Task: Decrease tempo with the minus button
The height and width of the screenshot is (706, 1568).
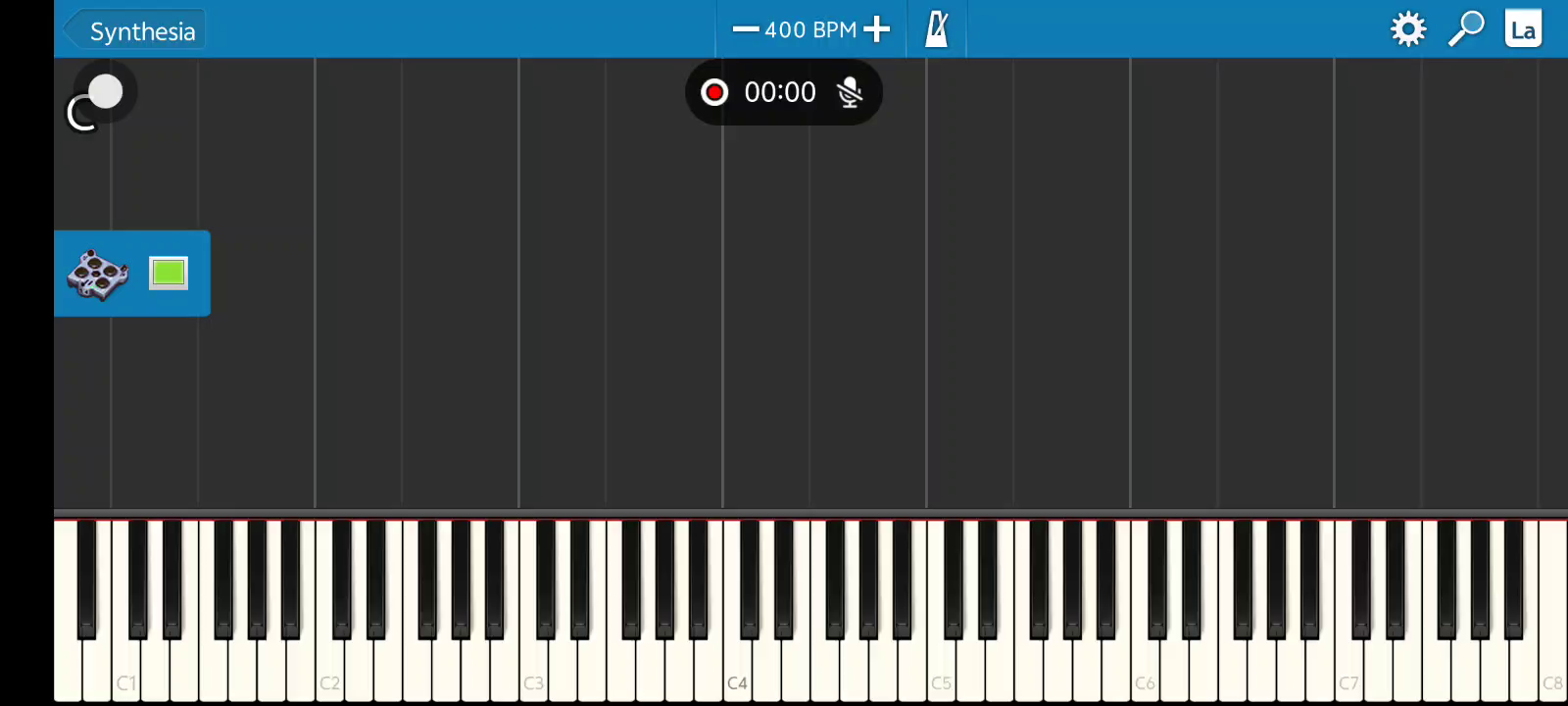Action: pos(745,29)
